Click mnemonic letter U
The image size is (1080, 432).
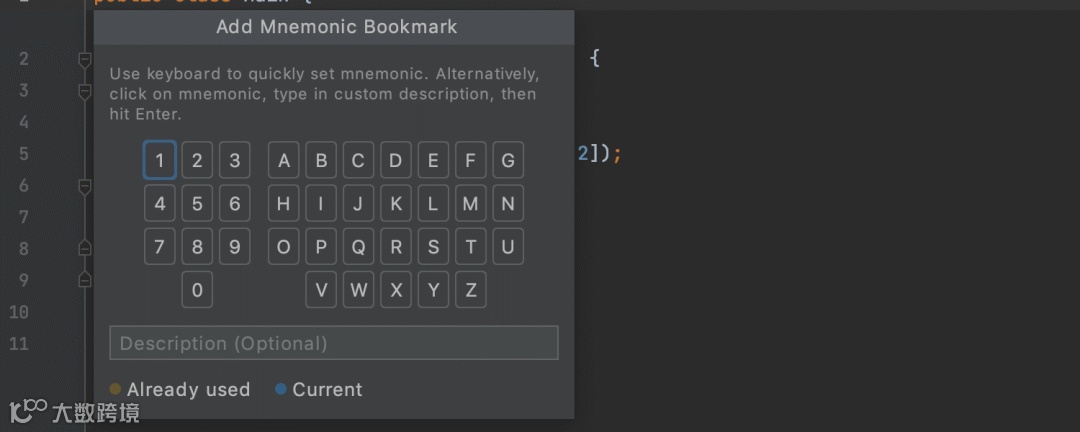click(507, 247)
